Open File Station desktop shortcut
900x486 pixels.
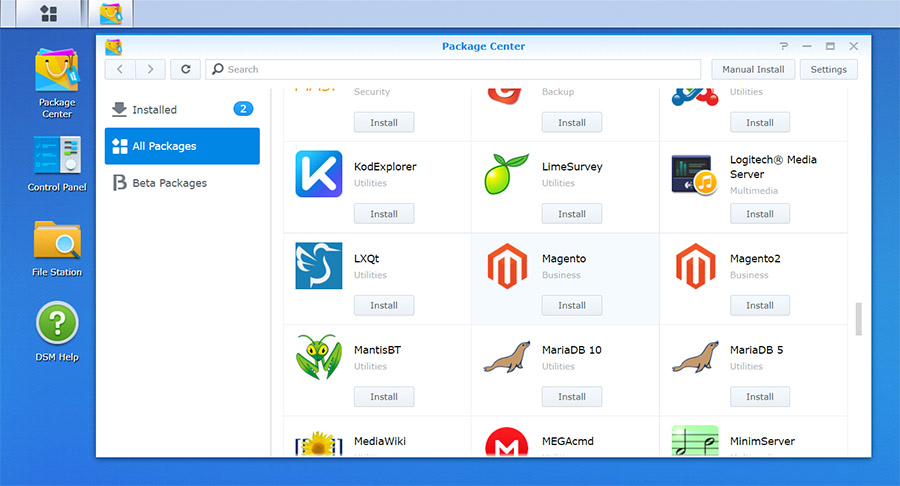pyautogui.click(x=57, y=248)
